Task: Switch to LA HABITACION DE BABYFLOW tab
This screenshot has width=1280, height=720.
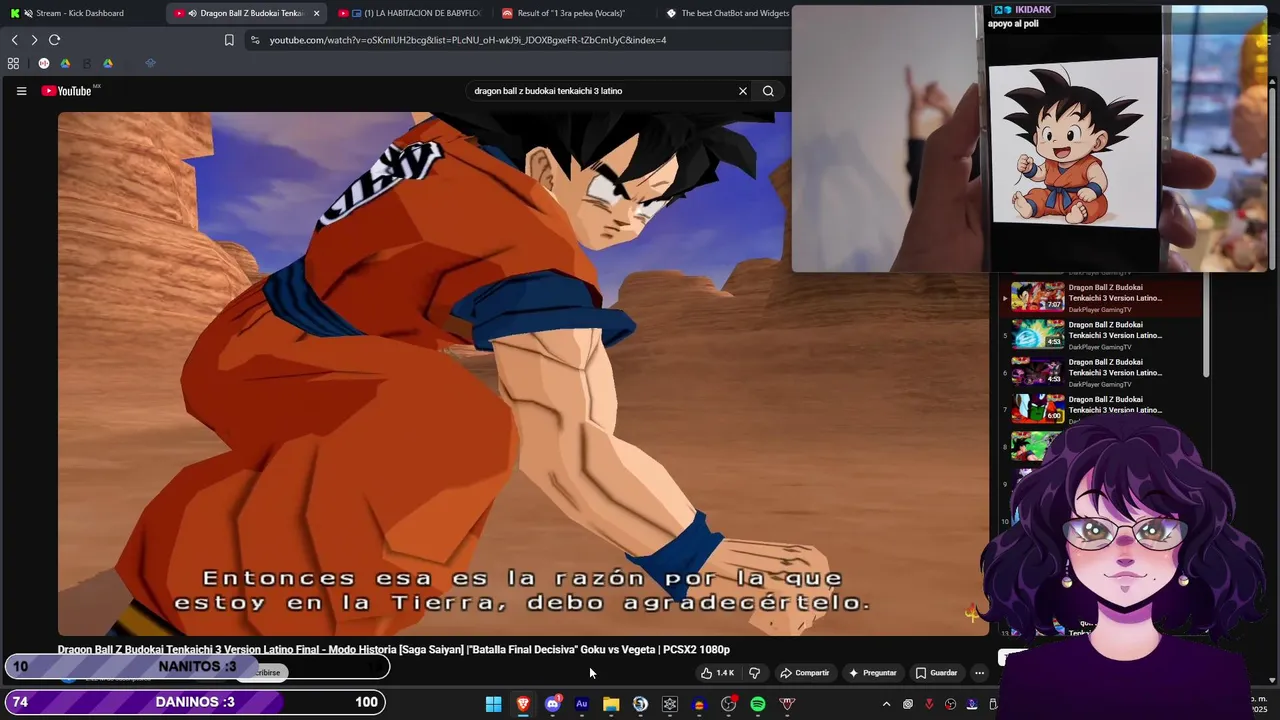Action: pos(410,13)
